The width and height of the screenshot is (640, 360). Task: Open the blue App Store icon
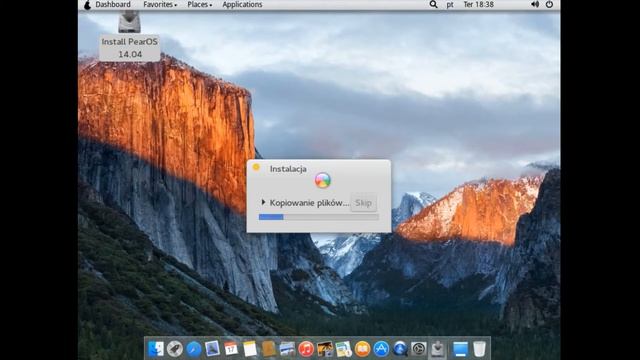[x=381, y=349]
